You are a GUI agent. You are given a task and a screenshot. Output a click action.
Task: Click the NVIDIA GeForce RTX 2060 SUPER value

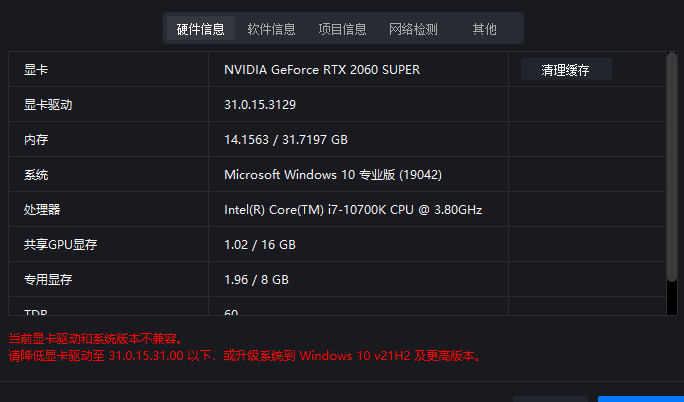(322, 70)
